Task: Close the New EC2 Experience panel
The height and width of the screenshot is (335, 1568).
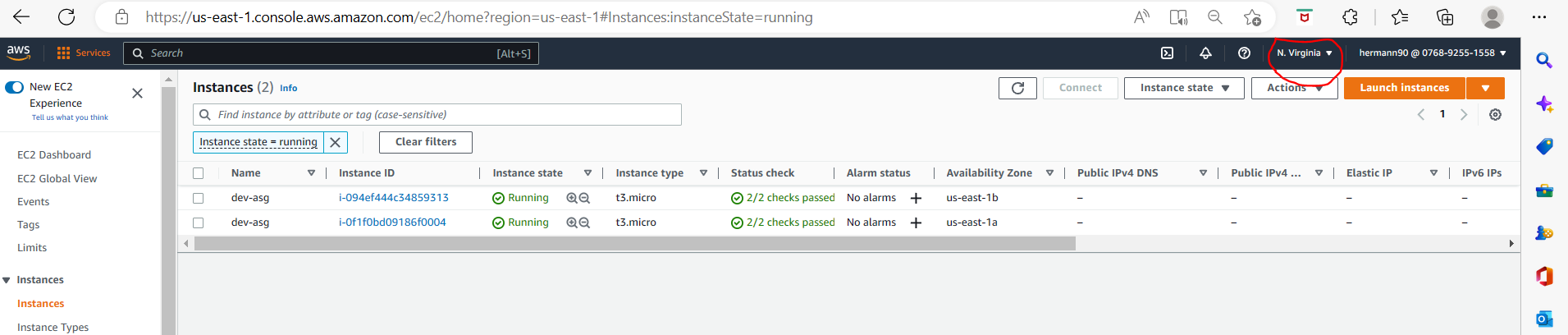Action: [138, 94]
